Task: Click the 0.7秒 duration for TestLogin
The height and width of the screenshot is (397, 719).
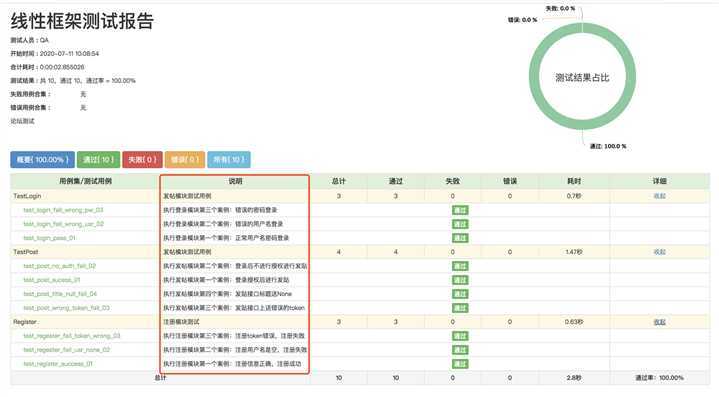Action: tap(574, 196)
